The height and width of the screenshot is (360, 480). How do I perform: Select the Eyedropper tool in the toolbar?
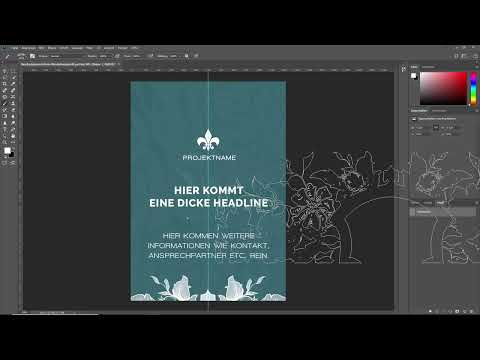pos(13,84)
